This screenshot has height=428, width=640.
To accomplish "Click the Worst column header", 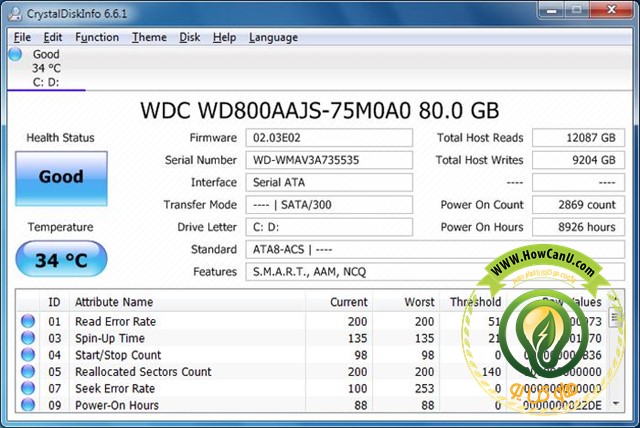I will 406,302.
